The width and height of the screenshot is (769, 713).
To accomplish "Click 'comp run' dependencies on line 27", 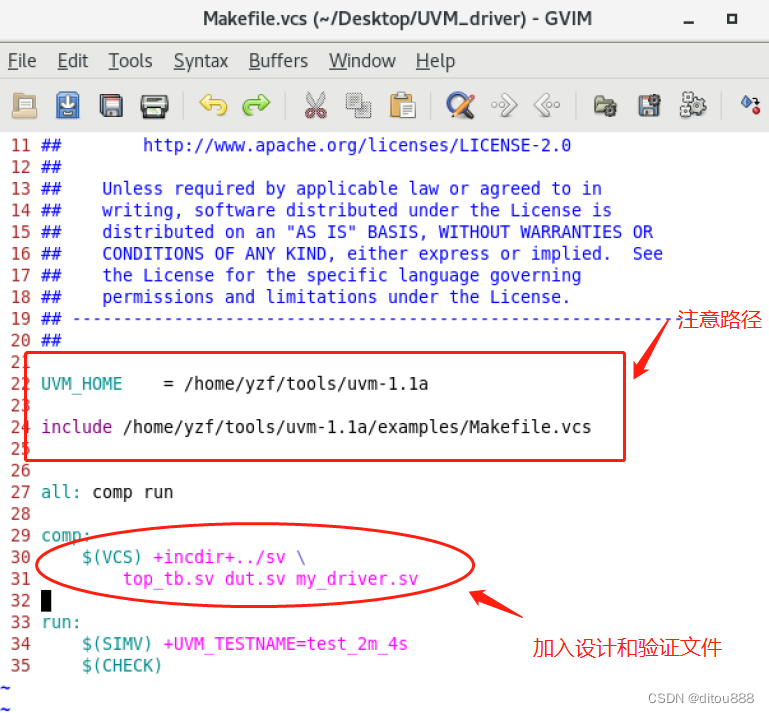I will tap(133, 492).
